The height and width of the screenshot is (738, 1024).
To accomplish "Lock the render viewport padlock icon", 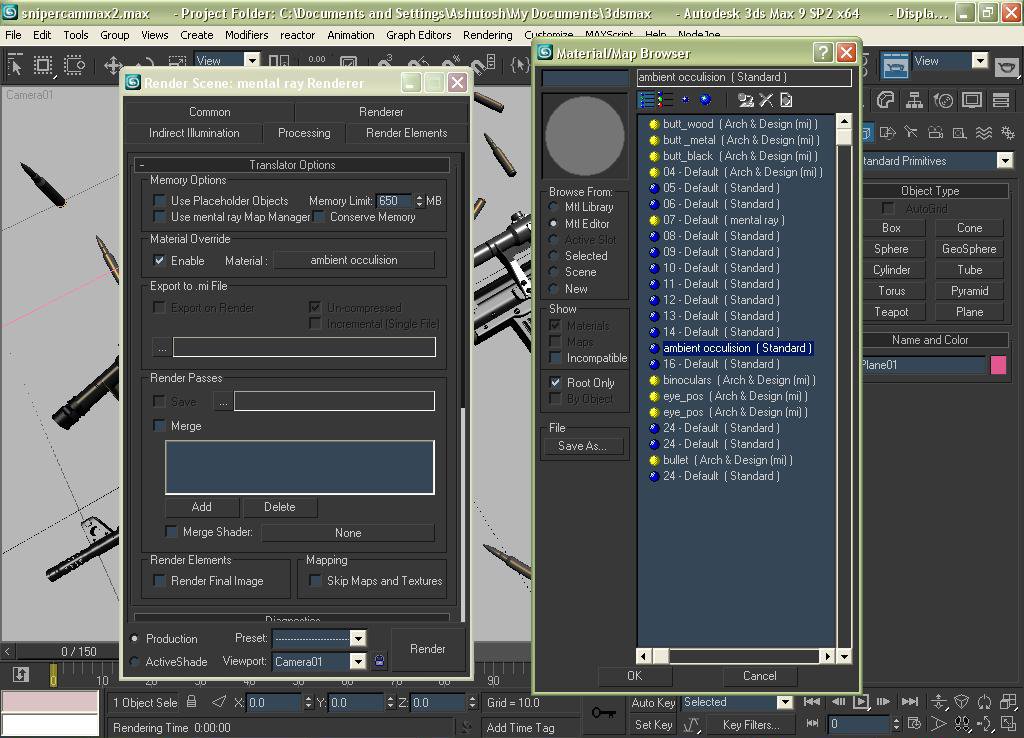I will point(379,661).
